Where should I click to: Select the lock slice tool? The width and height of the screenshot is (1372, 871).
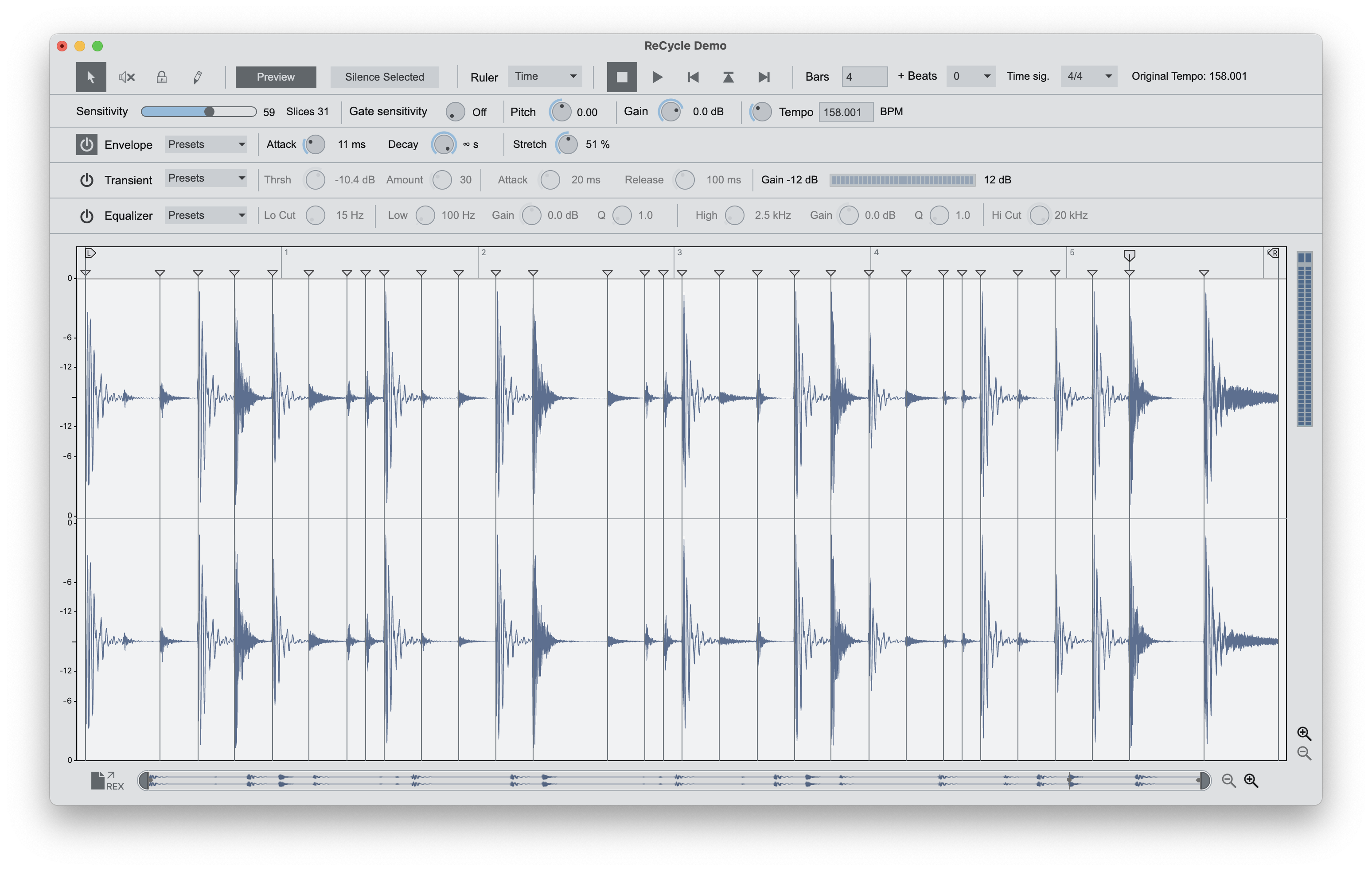coord(162,77)
